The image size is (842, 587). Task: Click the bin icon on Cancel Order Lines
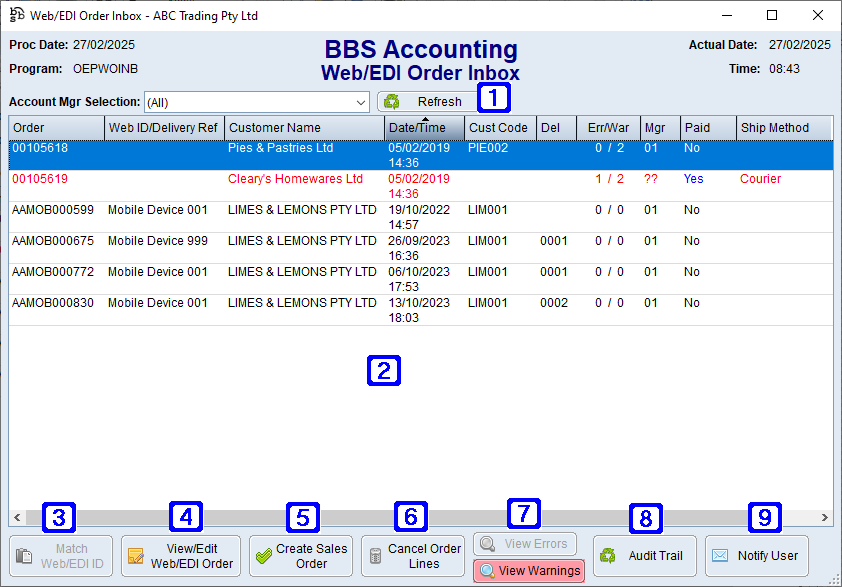(x=375, y=556)
